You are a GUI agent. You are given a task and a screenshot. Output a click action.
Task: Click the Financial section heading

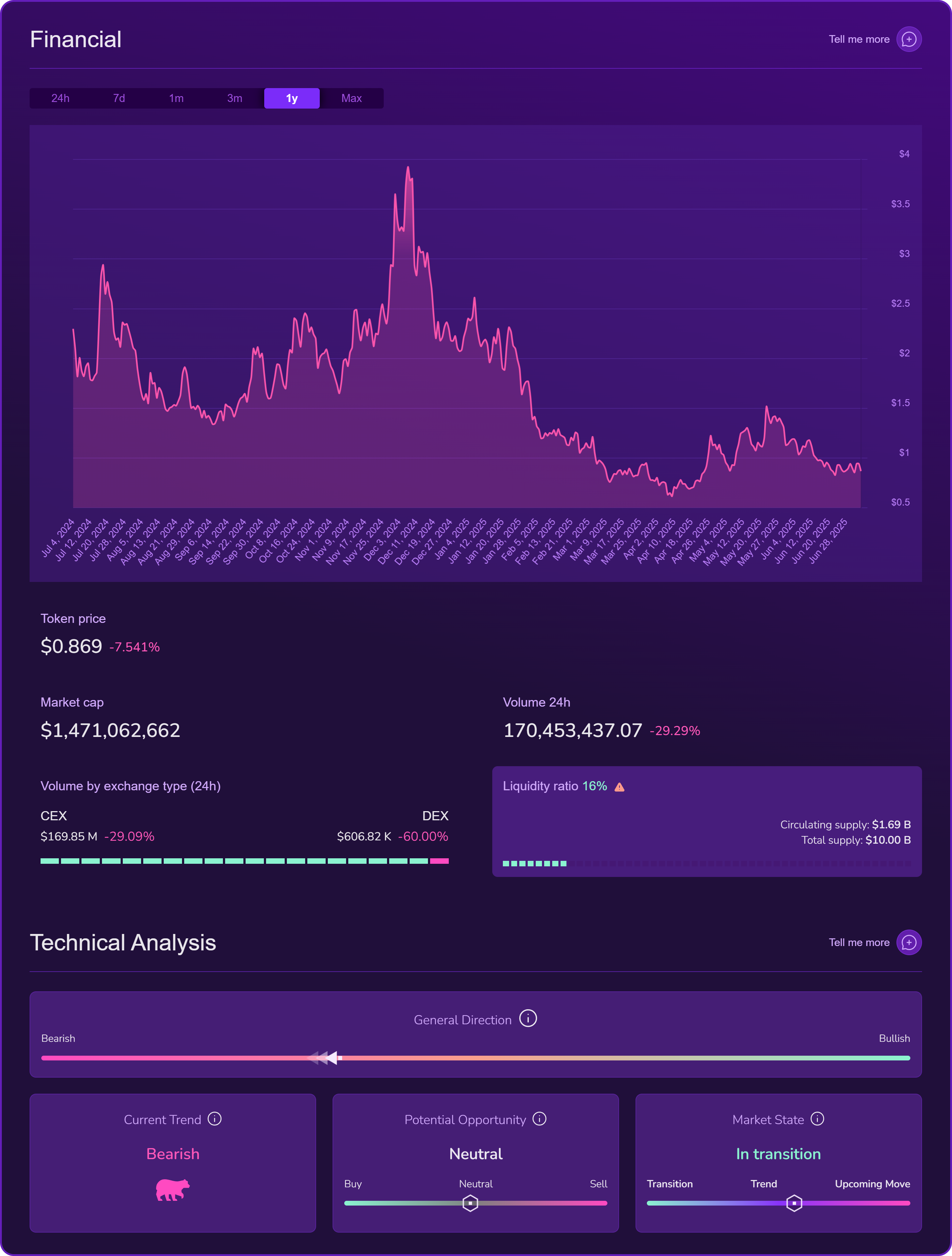click(x=76, y=39)
